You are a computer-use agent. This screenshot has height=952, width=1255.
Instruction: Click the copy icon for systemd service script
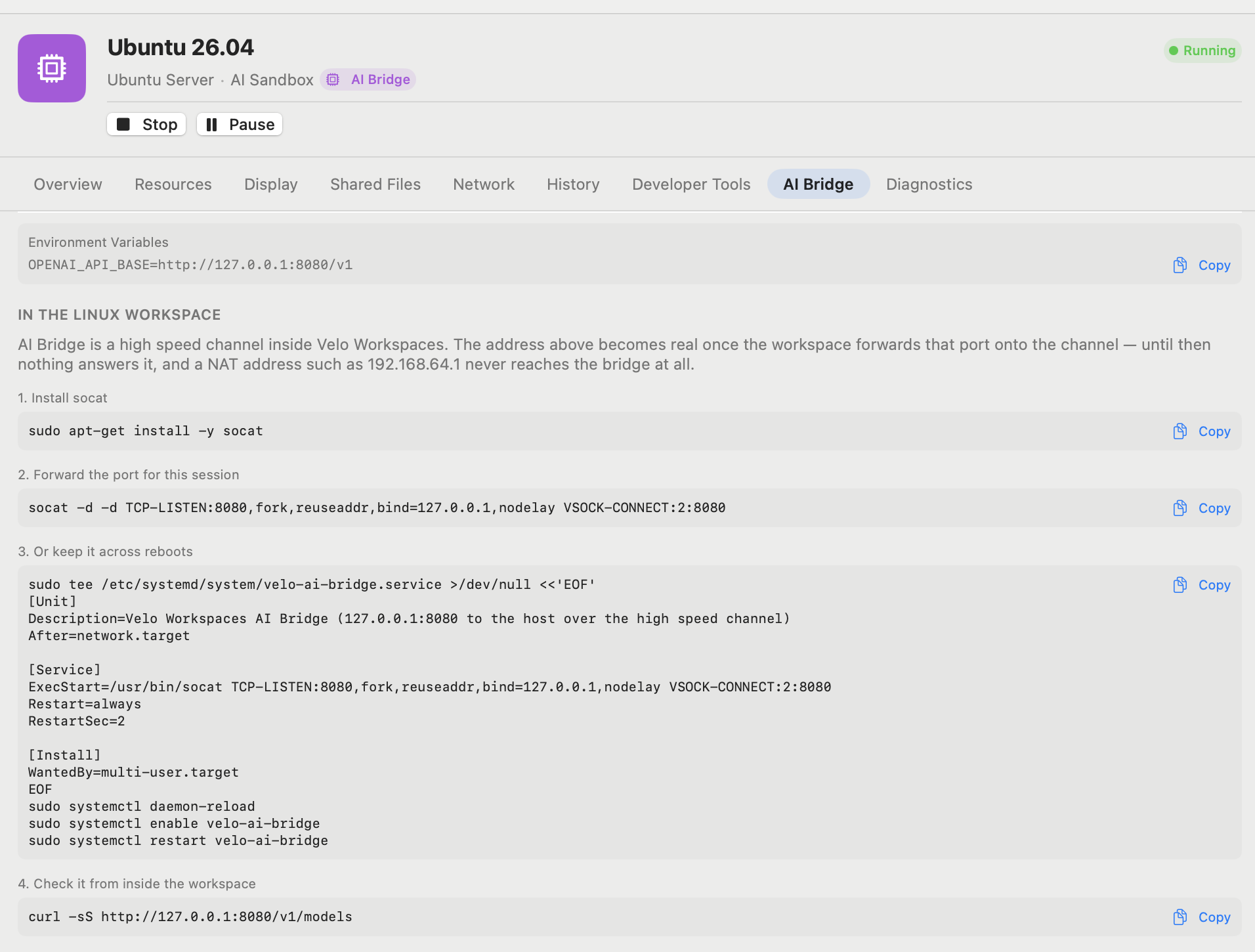point(1180,585)
